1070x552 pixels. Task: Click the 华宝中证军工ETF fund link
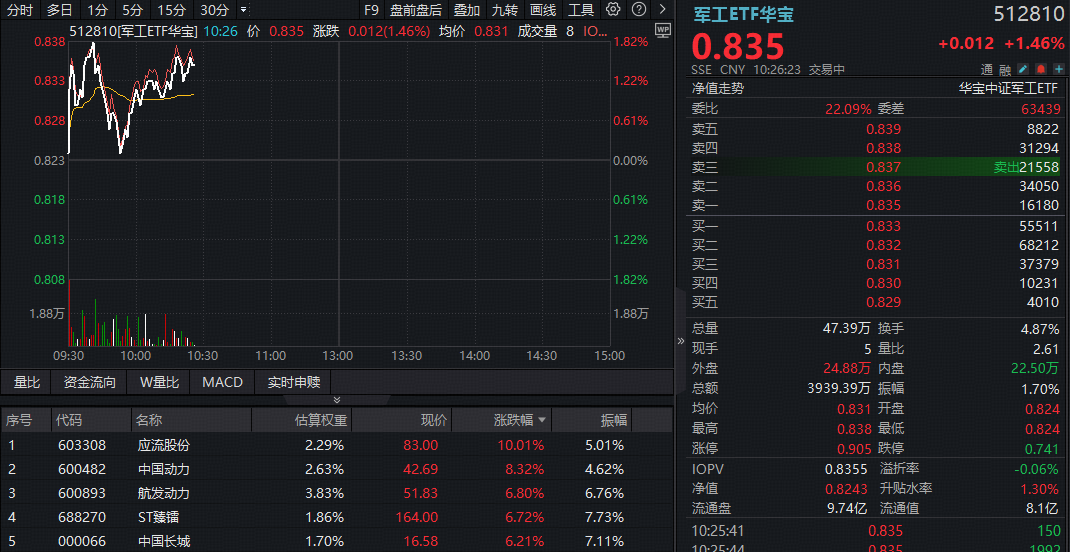click(1008, 88)
